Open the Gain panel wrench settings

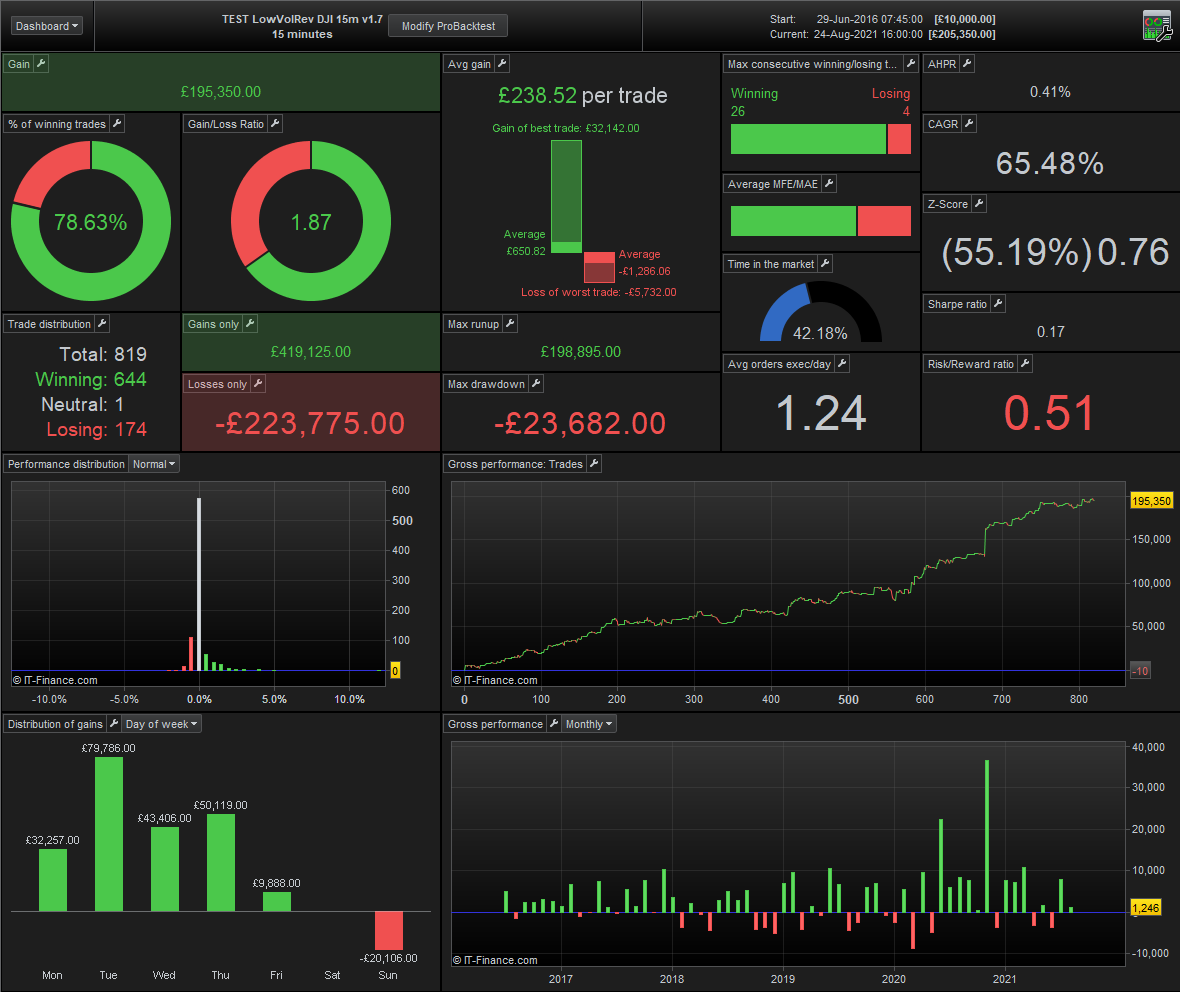[x=41, y=64]
